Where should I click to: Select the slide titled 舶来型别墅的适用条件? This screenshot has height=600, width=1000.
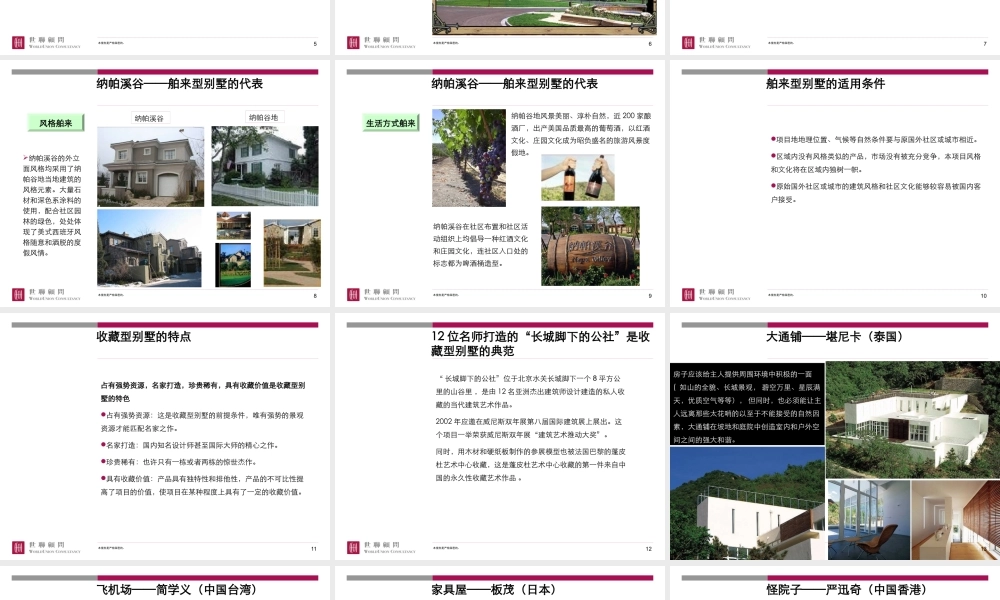835,184
